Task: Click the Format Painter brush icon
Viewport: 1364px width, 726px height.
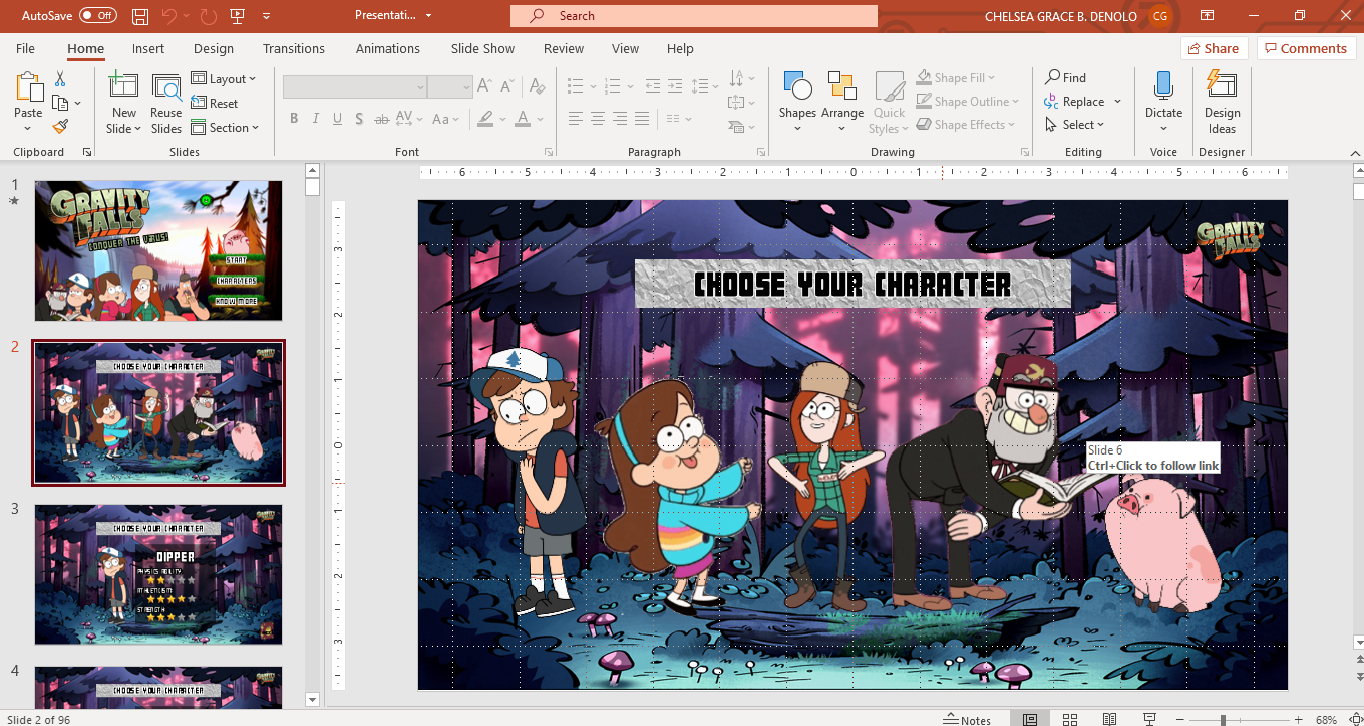Action: point(60,127)
